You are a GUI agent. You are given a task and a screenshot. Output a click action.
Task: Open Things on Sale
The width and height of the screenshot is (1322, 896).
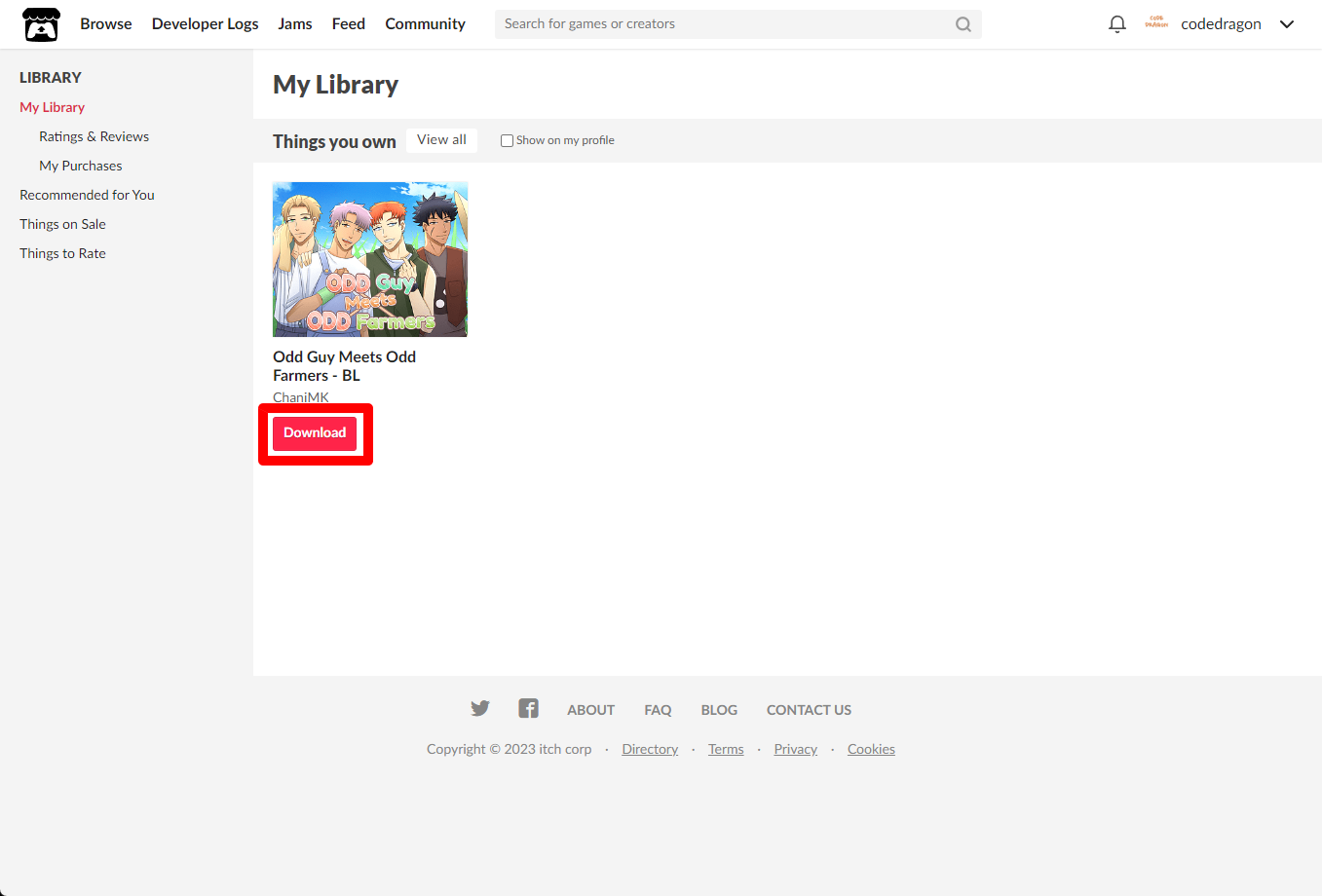pyautogui.click(x=63, y=224)
